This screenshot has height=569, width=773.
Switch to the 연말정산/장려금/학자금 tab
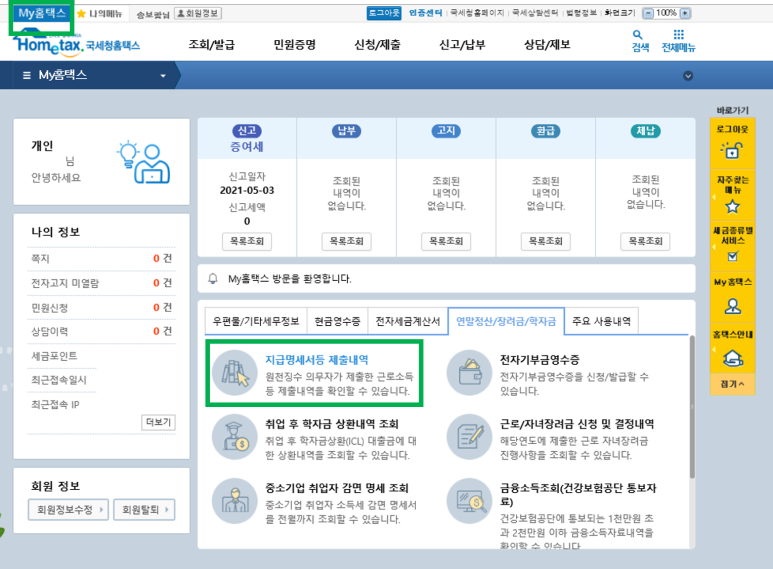(x=506, y=321)
